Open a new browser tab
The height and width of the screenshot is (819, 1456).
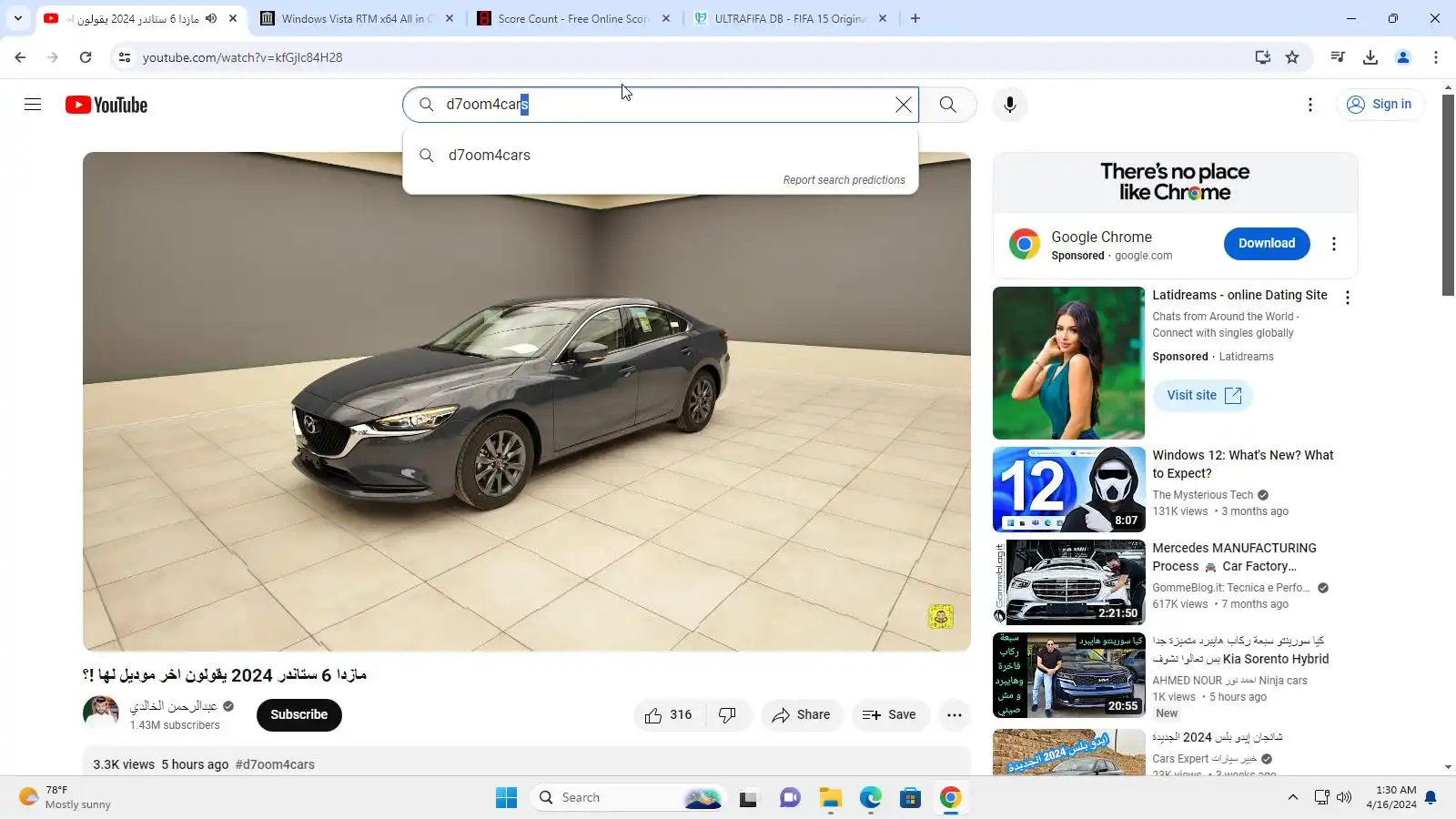click(x=915, y=18)
